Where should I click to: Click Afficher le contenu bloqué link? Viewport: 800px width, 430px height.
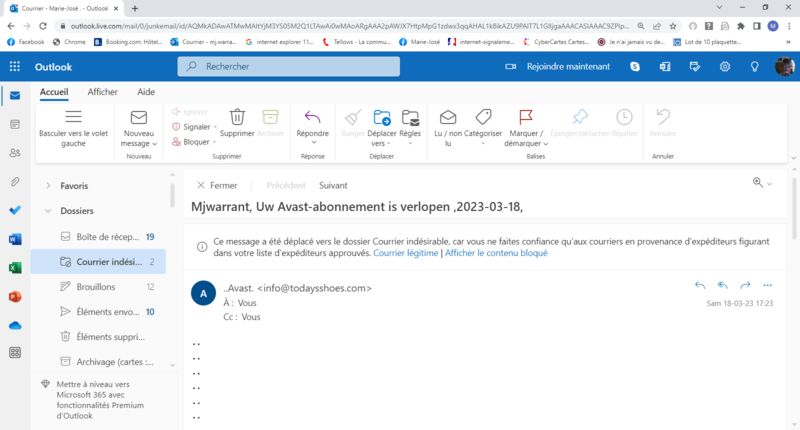pos(496,253)
